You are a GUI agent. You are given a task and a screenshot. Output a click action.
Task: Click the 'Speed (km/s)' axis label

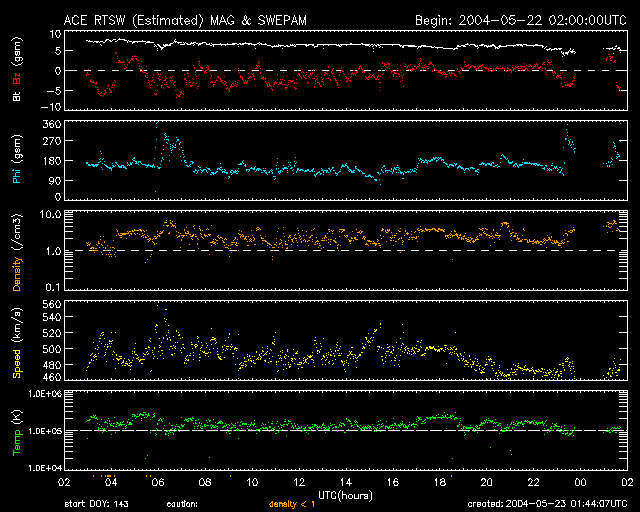click(x=17, y=343)
